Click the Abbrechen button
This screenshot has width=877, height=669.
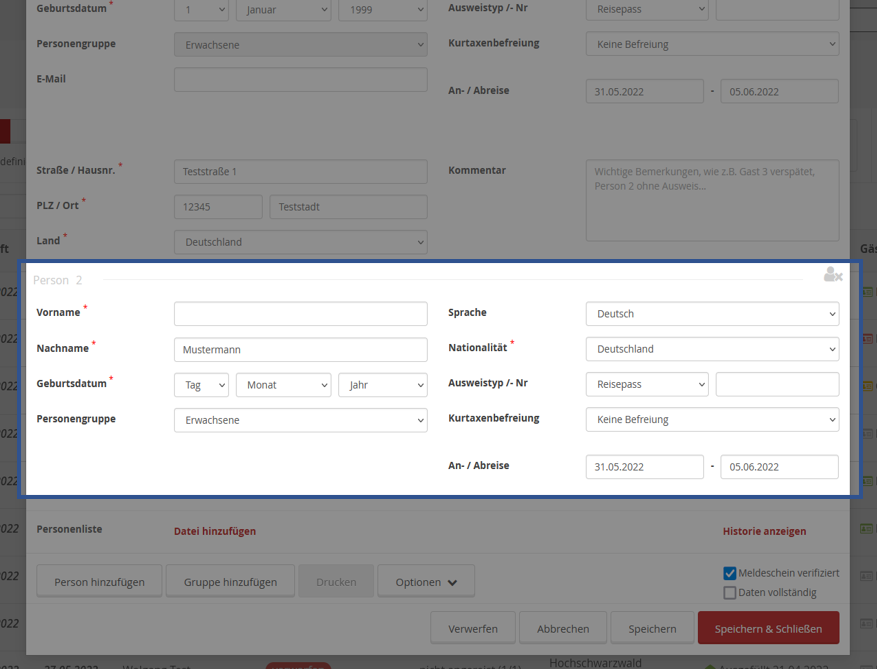point(563,629)
